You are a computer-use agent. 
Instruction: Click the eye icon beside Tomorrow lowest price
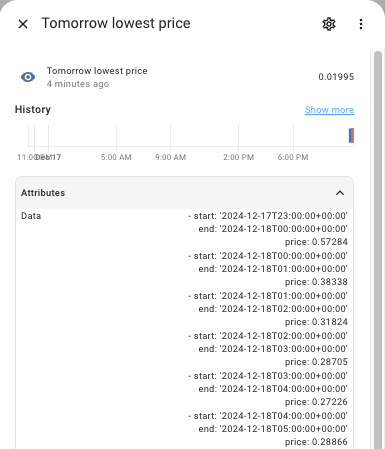[28, 77]
